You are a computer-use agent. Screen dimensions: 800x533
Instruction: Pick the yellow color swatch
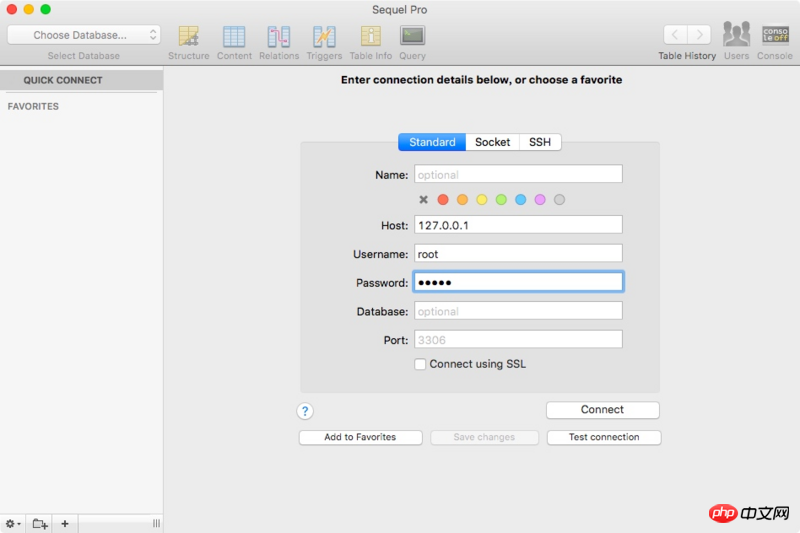482,199
